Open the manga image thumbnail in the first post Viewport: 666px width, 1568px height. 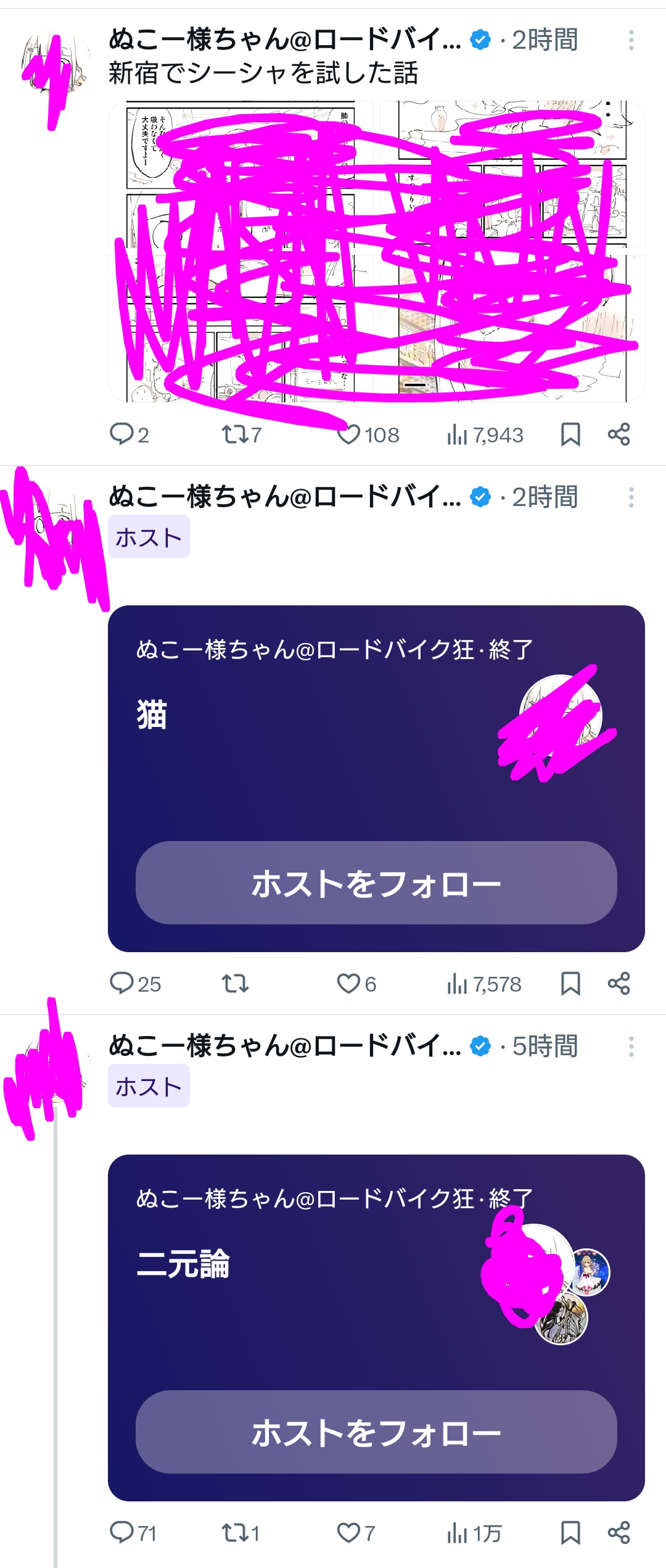coord(376,251)
